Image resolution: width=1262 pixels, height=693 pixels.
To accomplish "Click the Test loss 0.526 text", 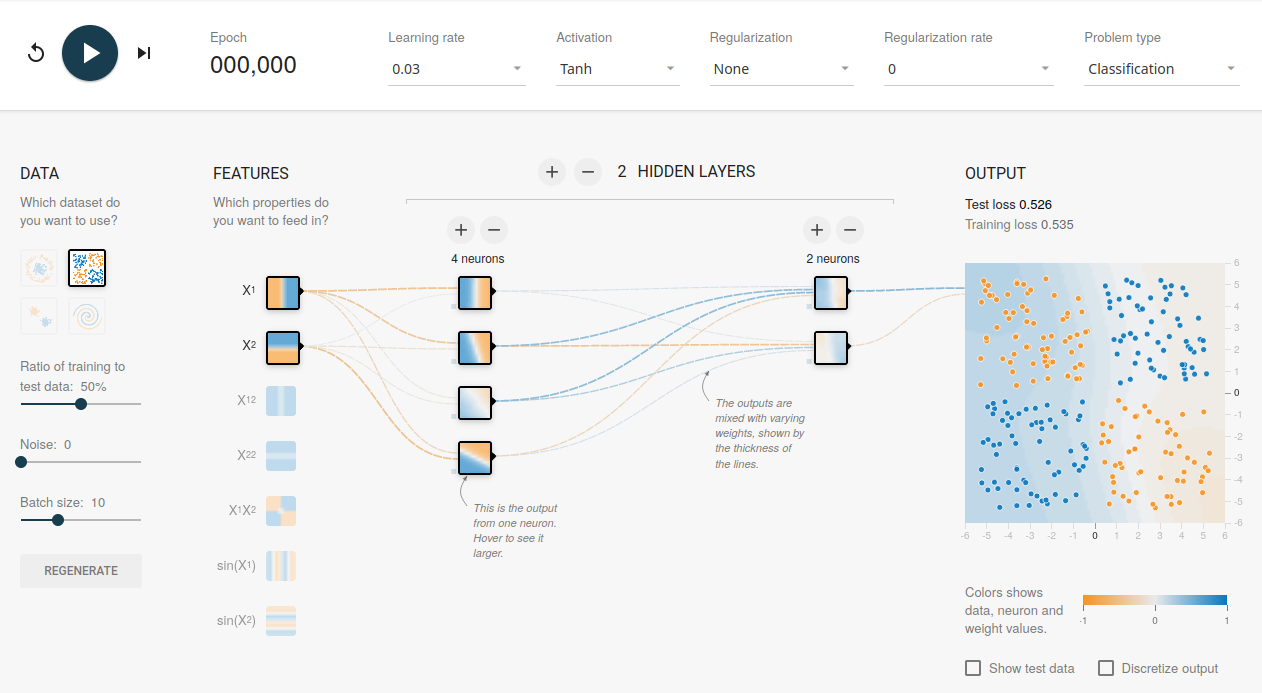I will pos(1008,204).
